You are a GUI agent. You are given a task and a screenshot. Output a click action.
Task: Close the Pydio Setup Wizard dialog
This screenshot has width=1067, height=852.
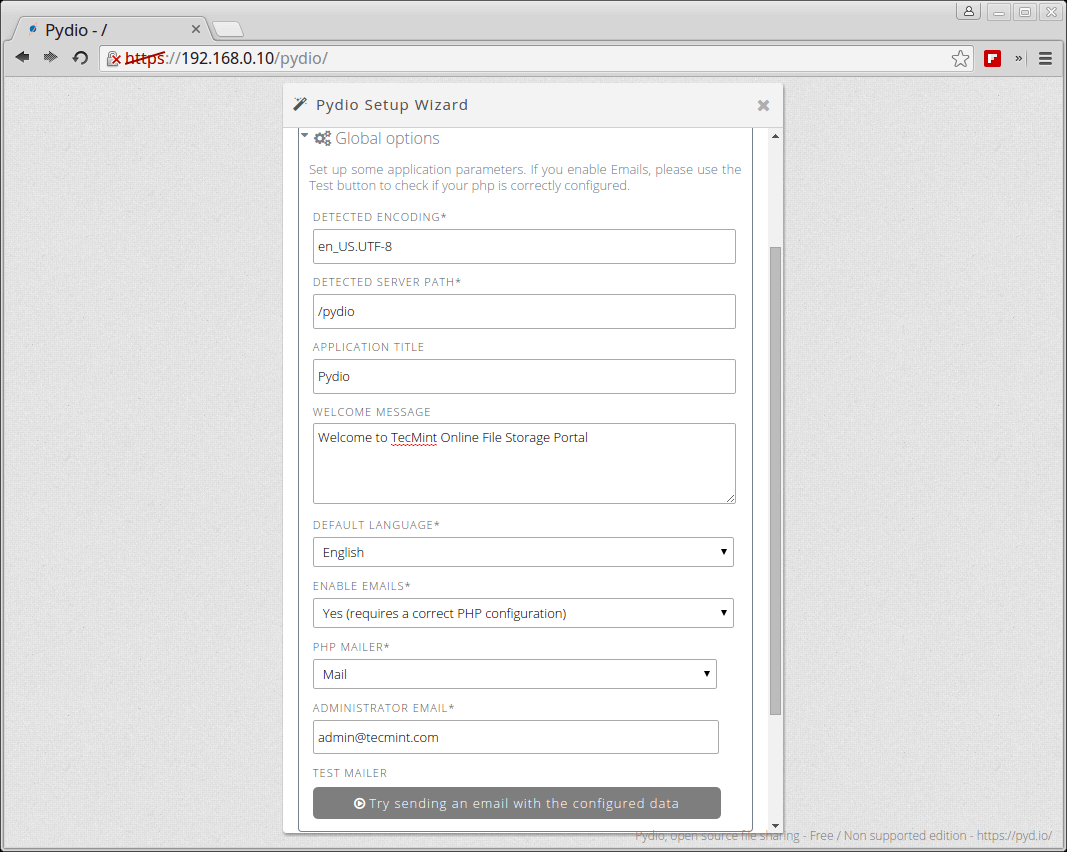click(763, 105)
